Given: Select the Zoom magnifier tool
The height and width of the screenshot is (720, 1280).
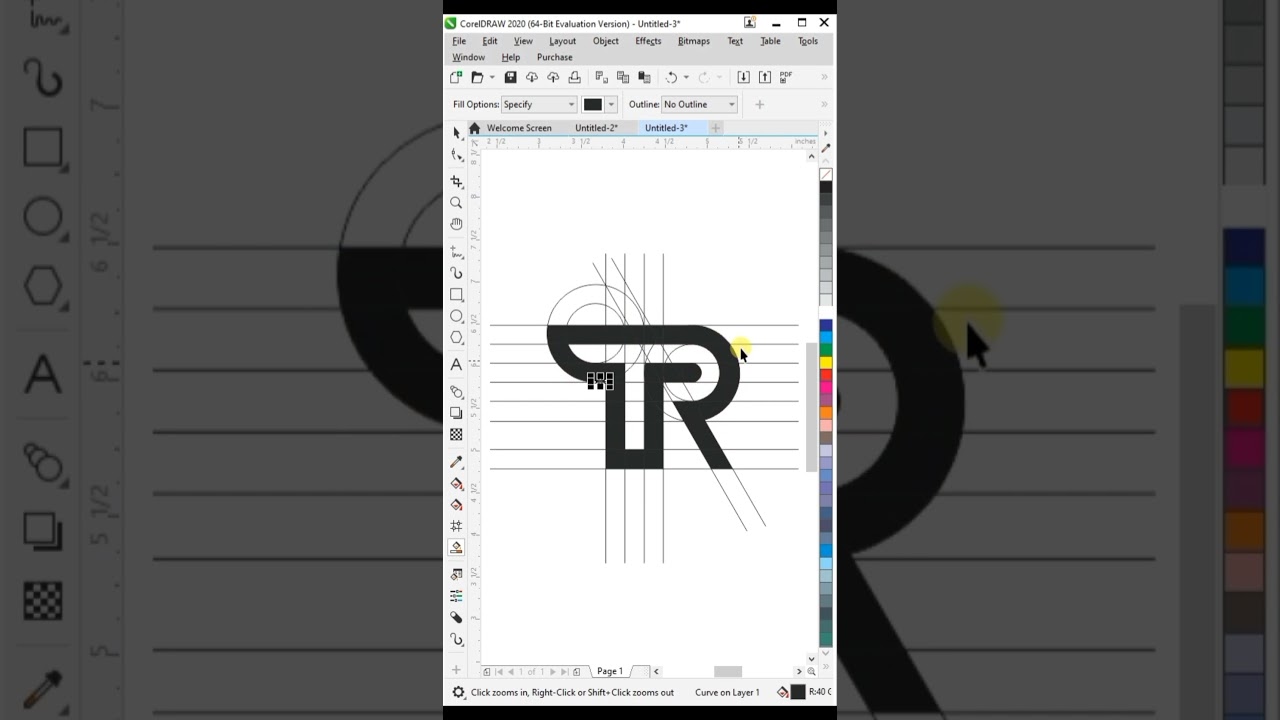Looking at the screenshot, I should coord(456,203).
